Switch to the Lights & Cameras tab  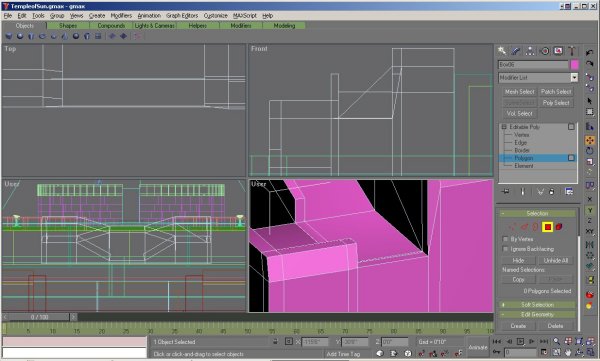[154, 26]
